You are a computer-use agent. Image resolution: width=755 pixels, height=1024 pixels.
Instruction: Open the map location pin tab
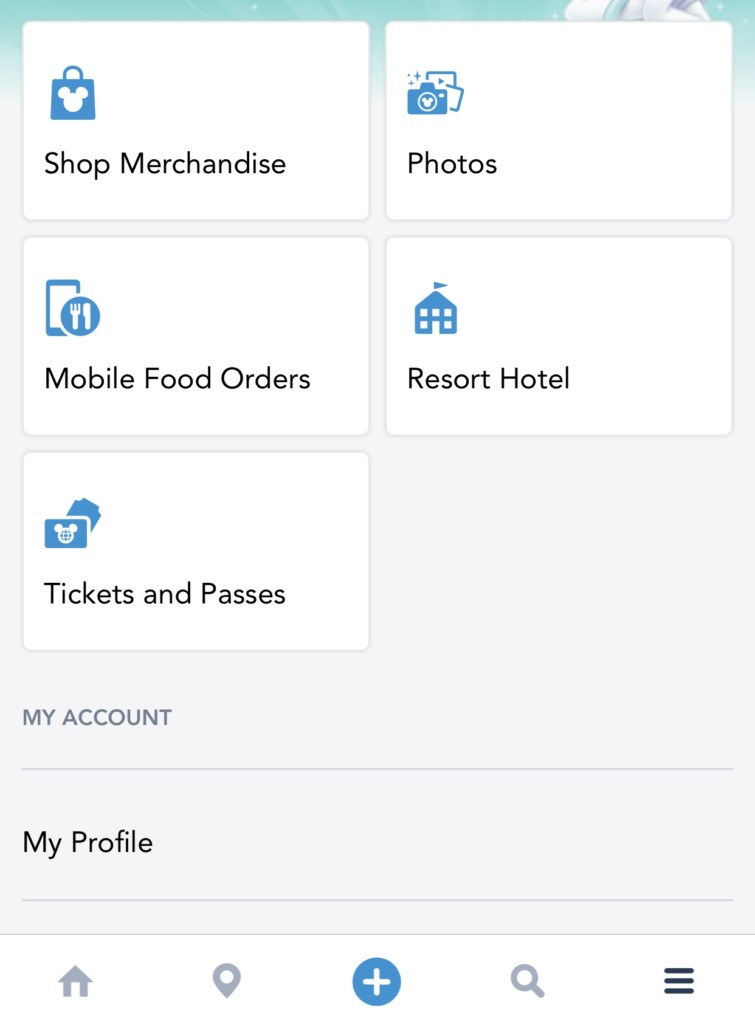pyautogui.click(x=227, y=981)
